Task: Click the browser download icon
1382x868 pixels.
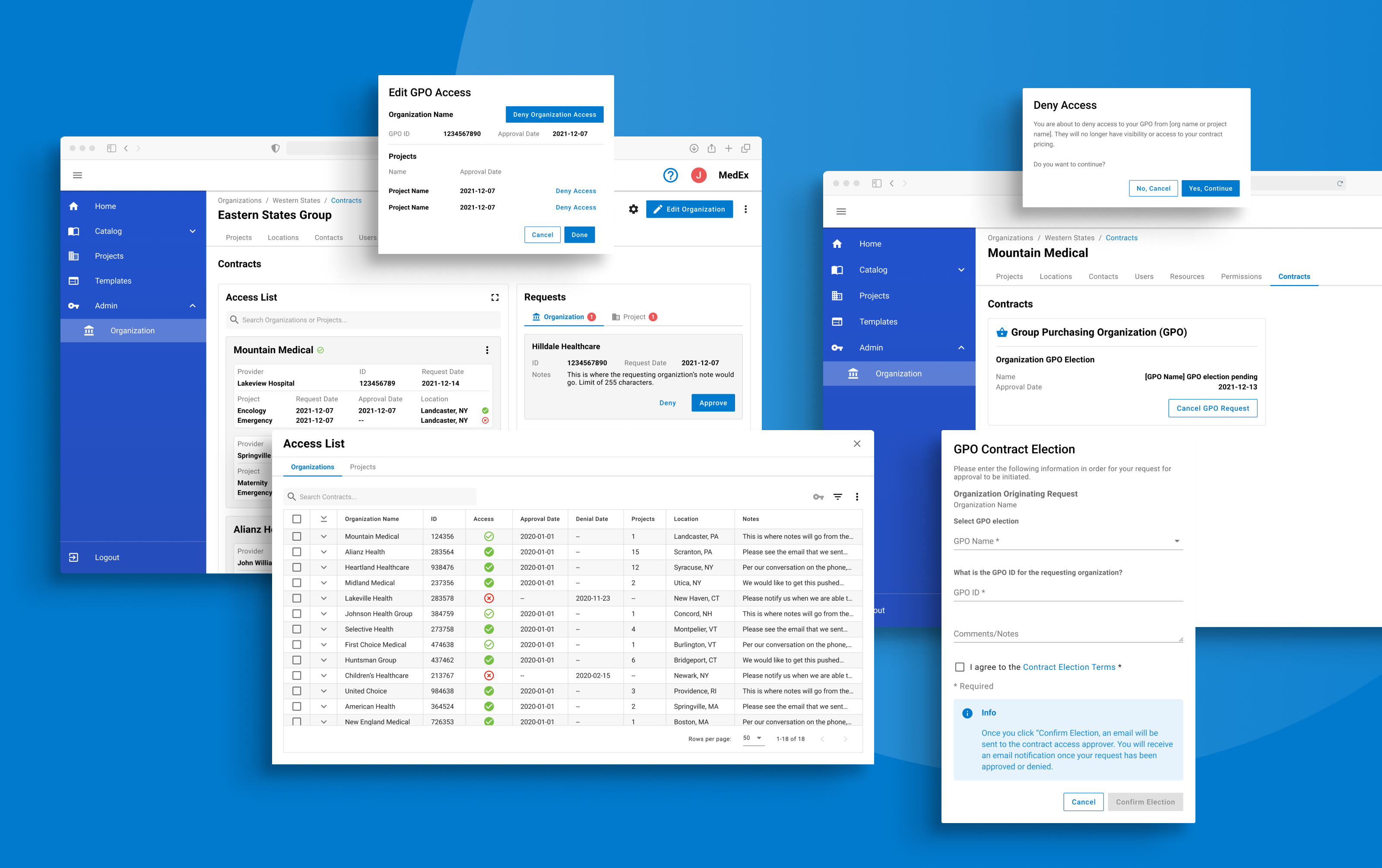Action: point(694,148)
